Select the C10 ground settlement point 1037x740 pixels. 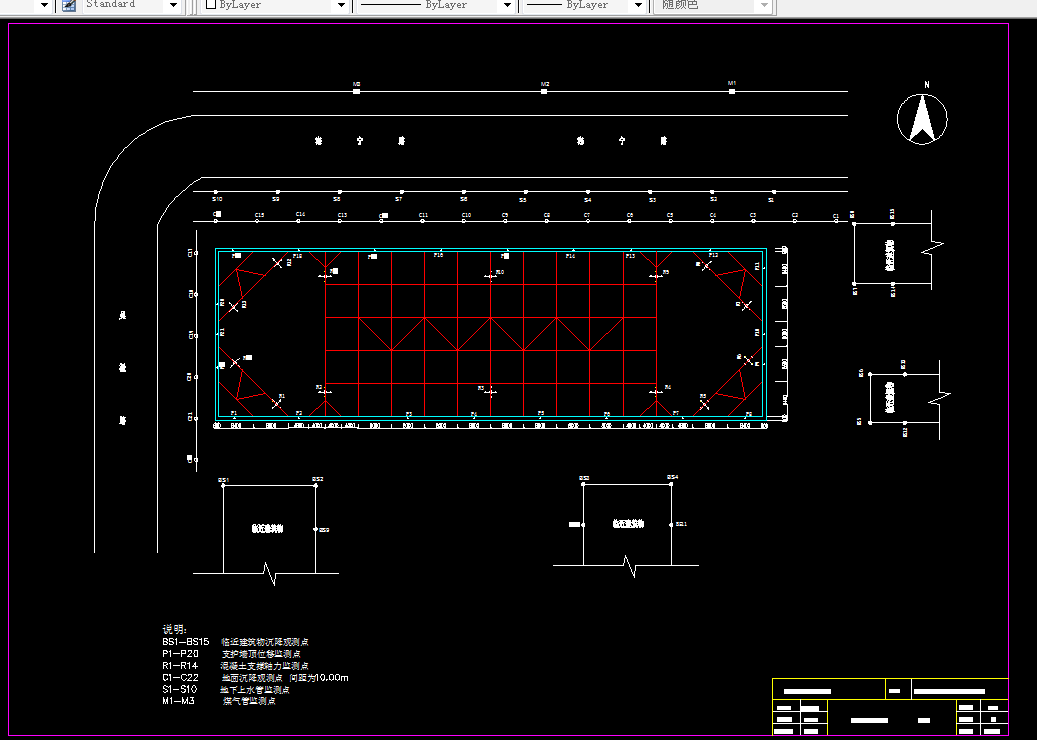tap(464, 221)
